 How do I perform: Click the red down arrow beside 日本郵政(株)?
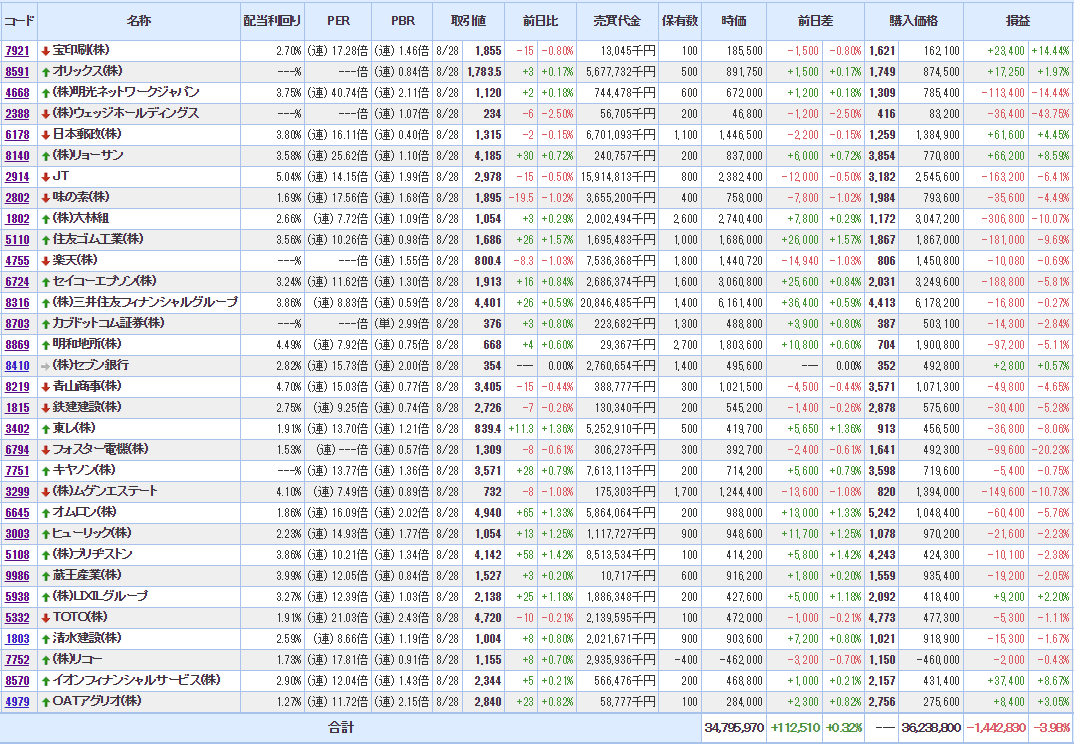(46, 134)
